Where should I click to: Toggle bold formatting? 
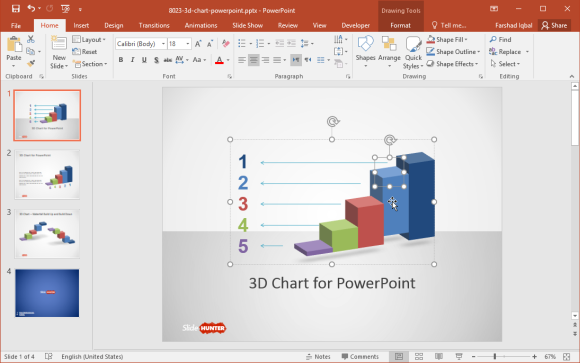pos(121,60)
